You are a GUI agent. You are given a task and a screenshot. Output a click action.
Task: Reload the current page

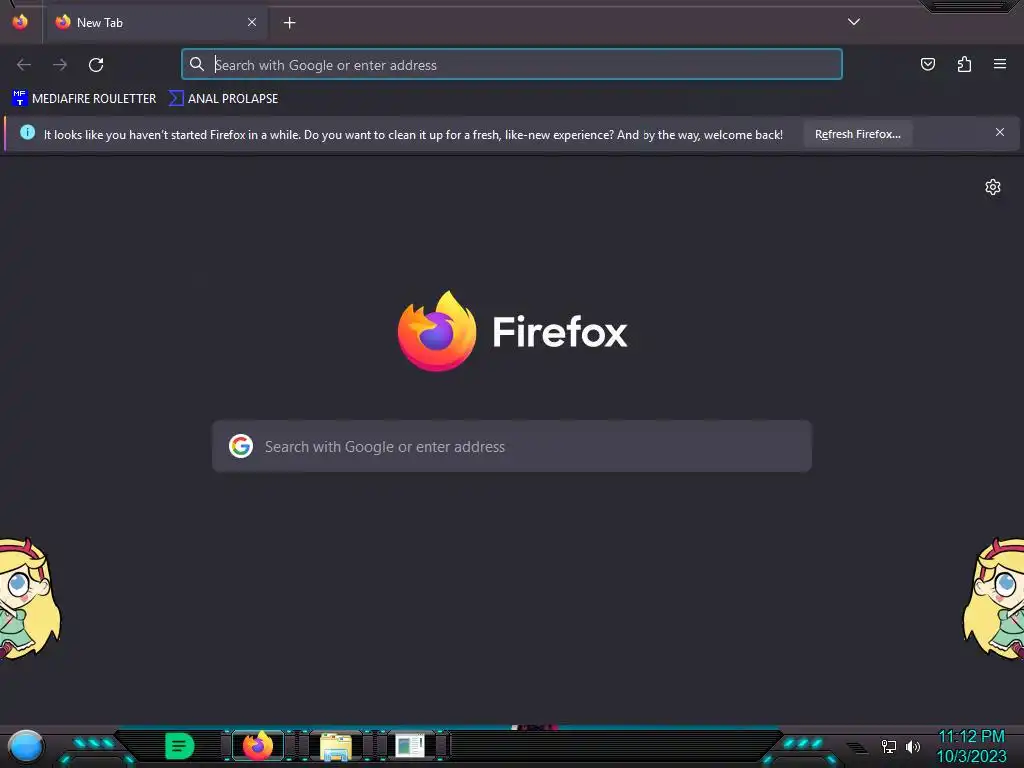[96, 65]
